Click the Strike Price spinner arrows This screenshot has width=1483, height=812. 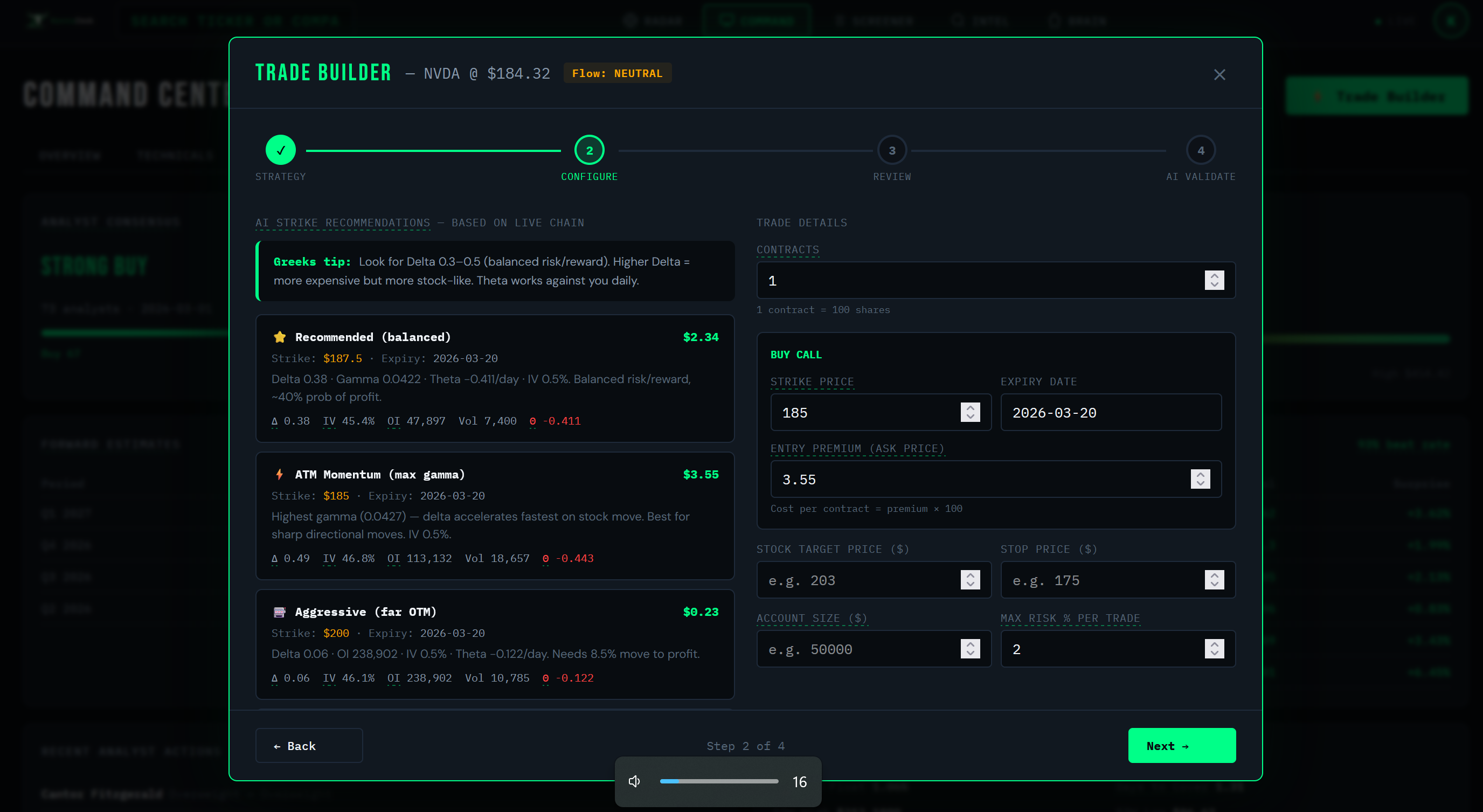coord(970,412)
